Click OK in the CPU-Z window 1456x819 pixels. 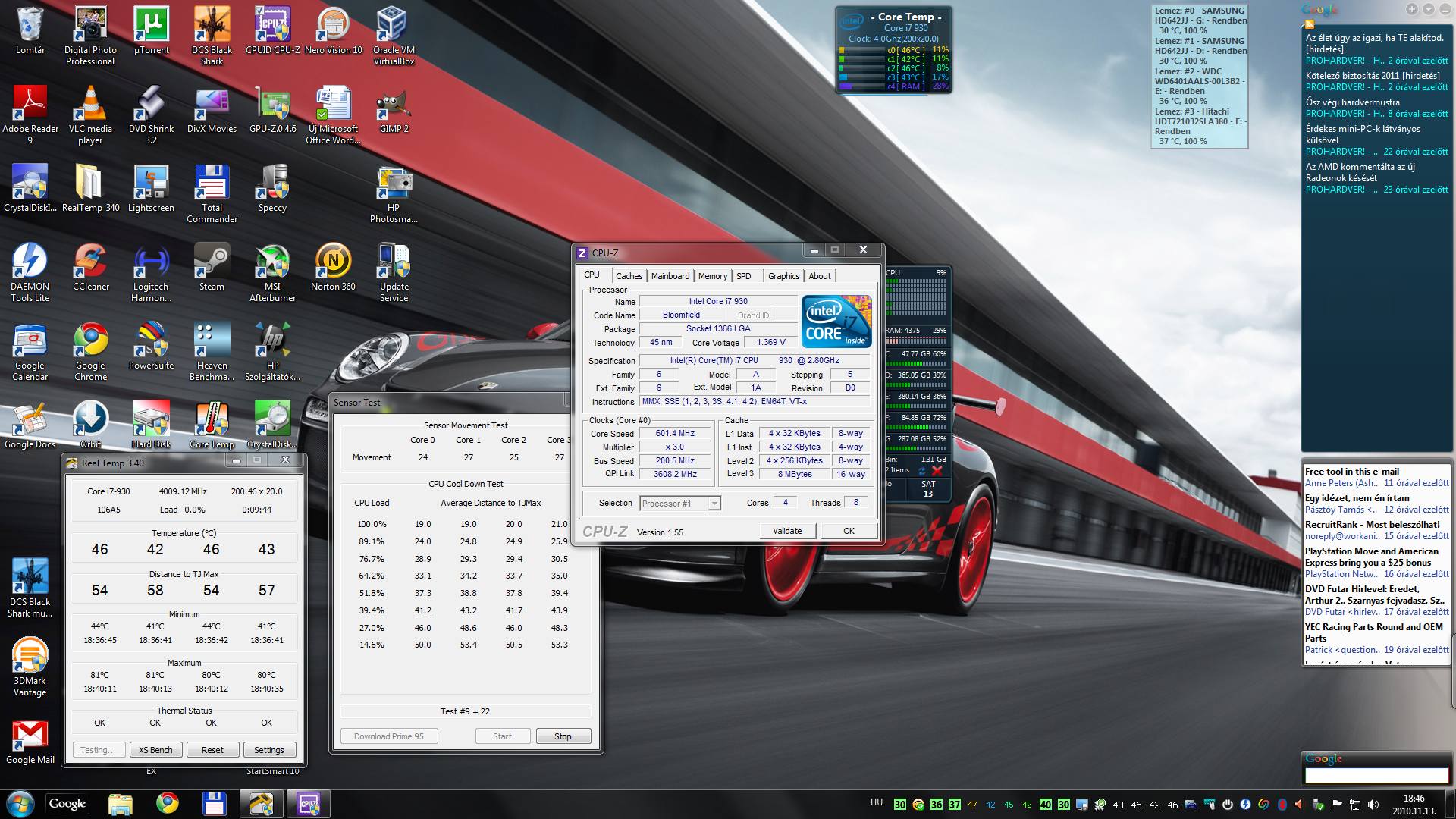click(849, 531)
